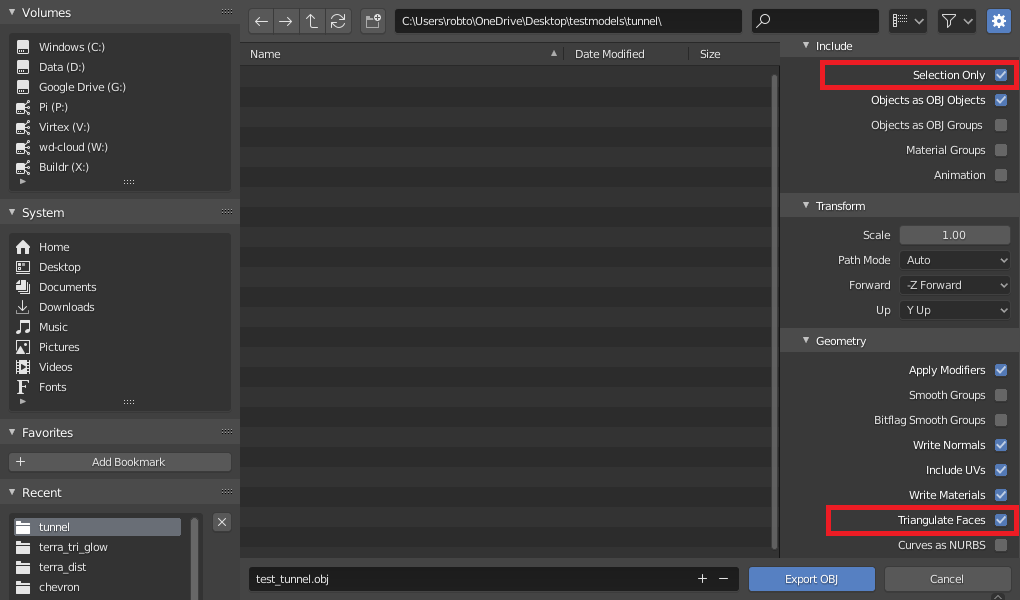Go back to previous folder arrow

click(x=261, y=21)
